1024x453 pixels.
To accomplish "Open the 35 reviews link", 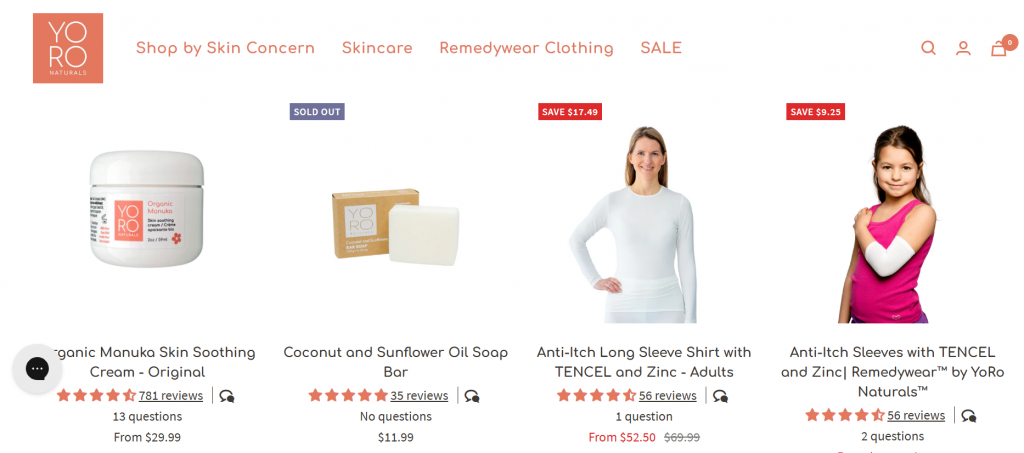I will coord(419,396).
